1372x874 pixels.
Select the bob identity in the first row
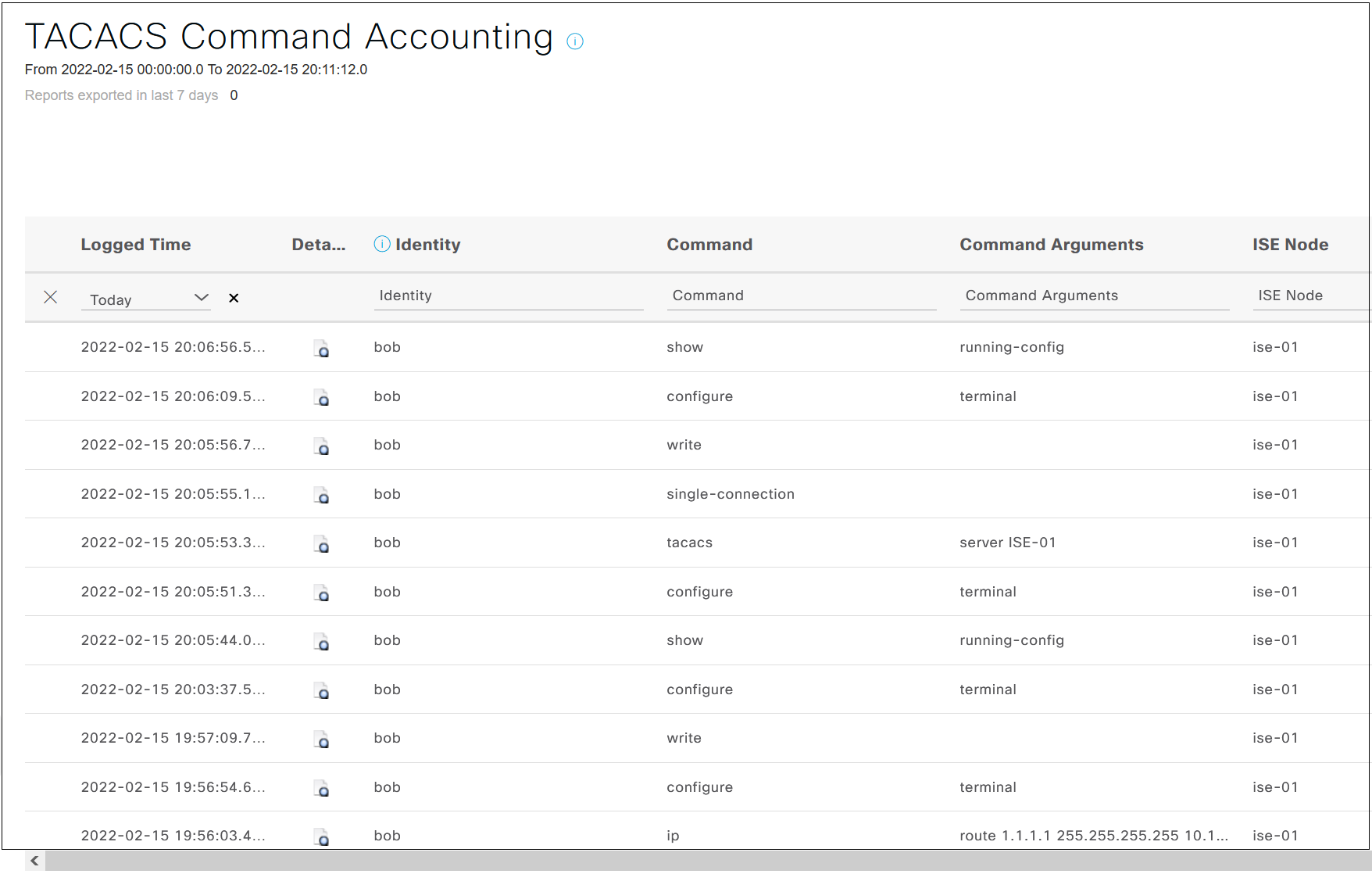tap(387, 347)
